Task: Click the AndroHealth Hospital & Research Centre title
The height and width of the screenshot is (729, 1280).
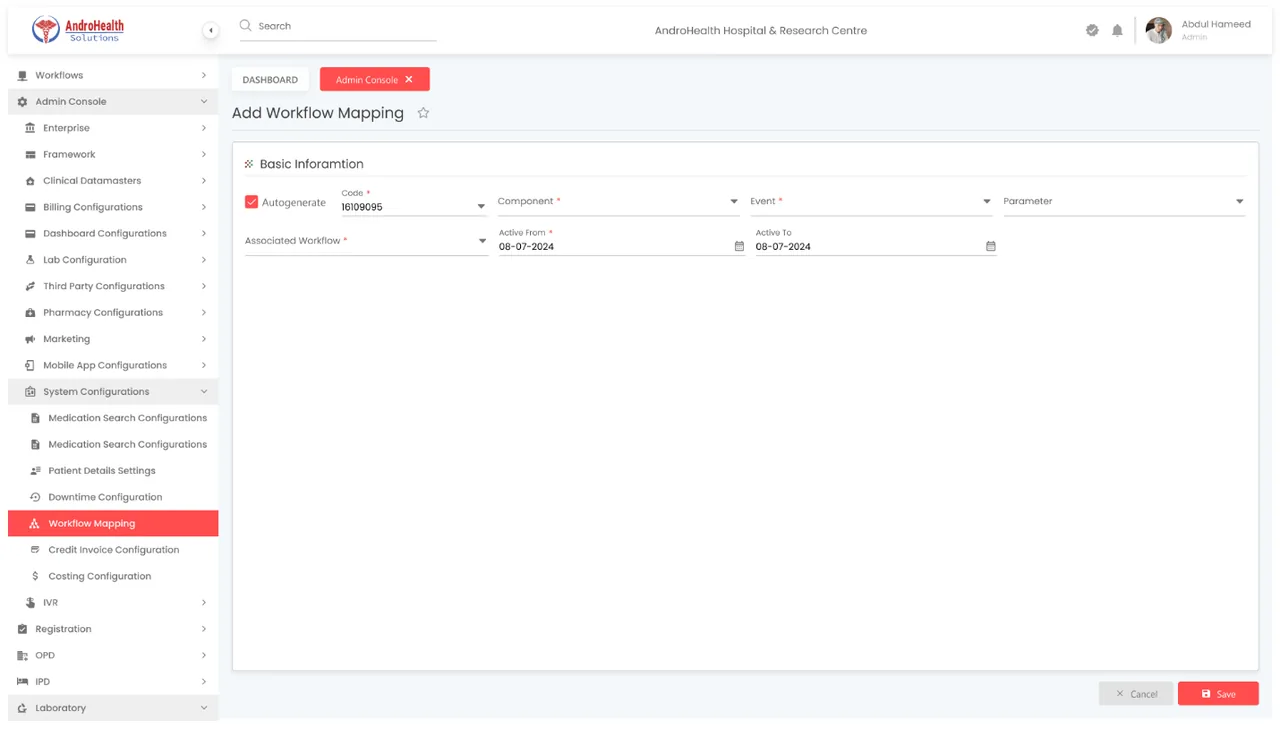Action: coord(761,31)
